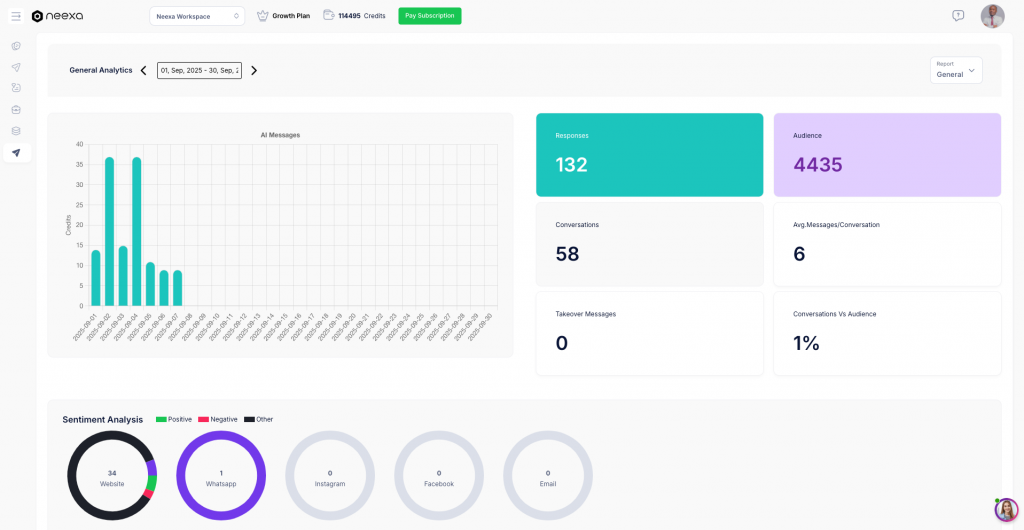Open the paper plane outline sidebar icon
The width and height of the screenshot is (1024, 530).
[16, 67]
